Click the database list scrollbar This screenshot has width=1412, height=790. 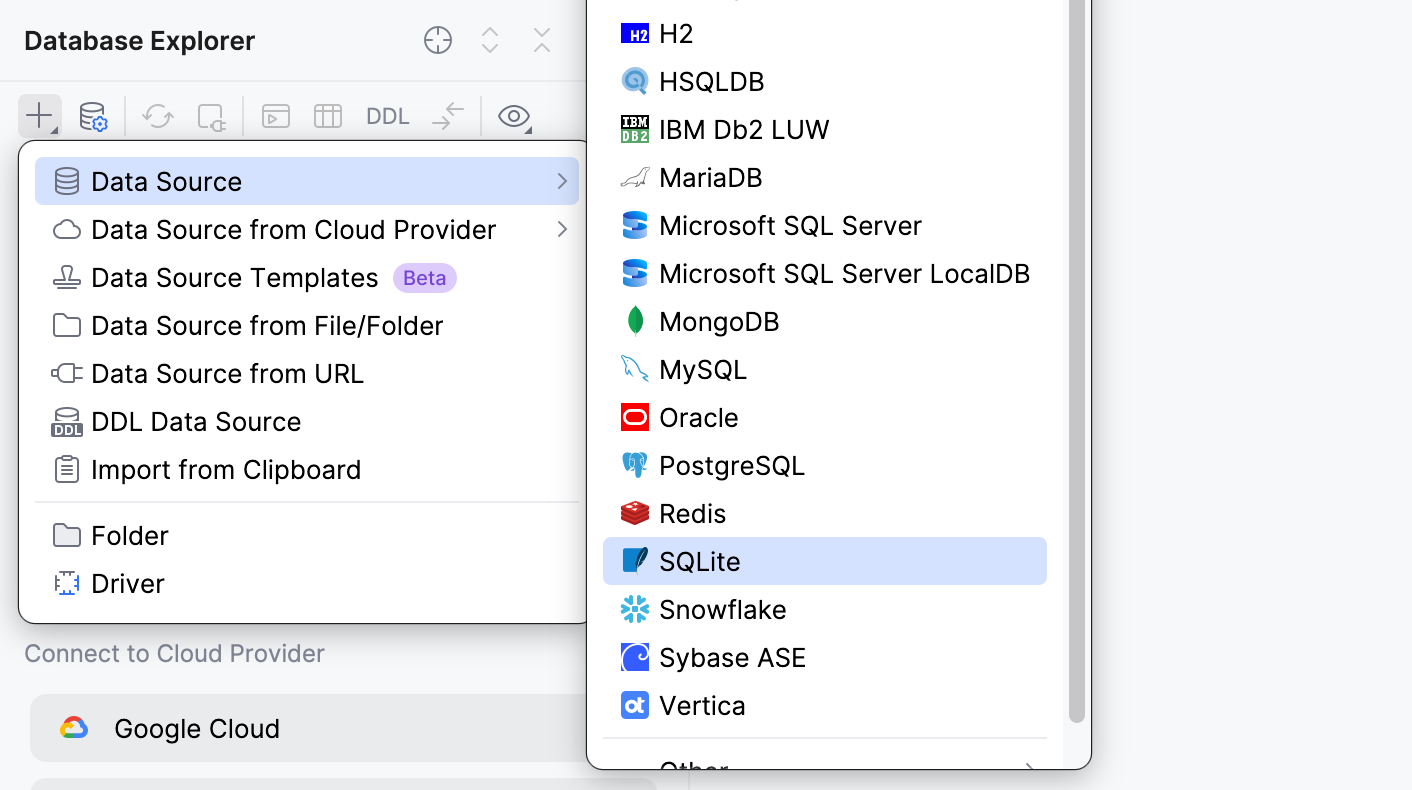click(1077, 360)
